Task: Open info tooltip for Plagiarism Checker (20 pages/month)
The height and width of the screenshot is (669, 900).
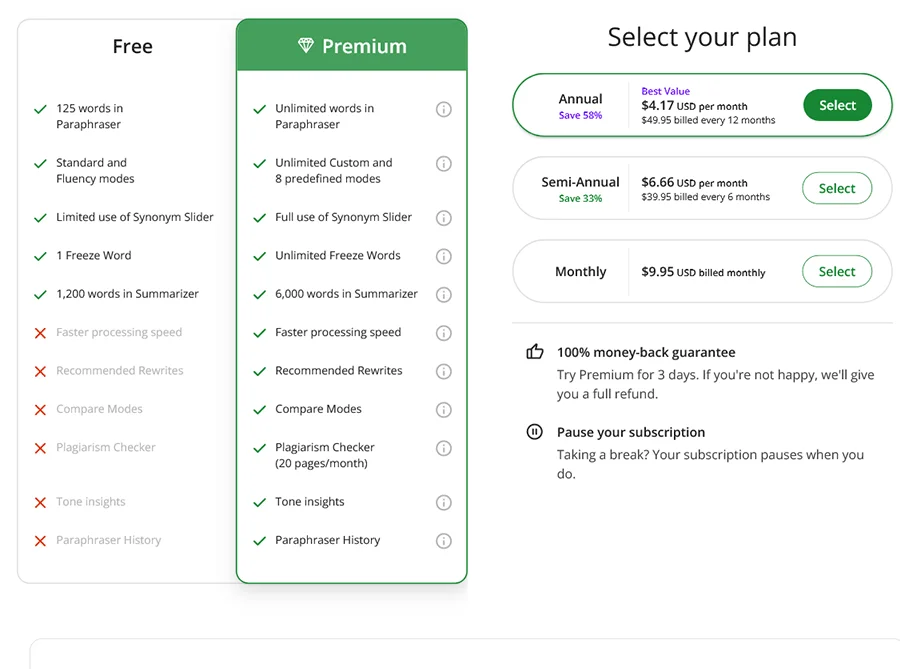Action: (444, 448)
